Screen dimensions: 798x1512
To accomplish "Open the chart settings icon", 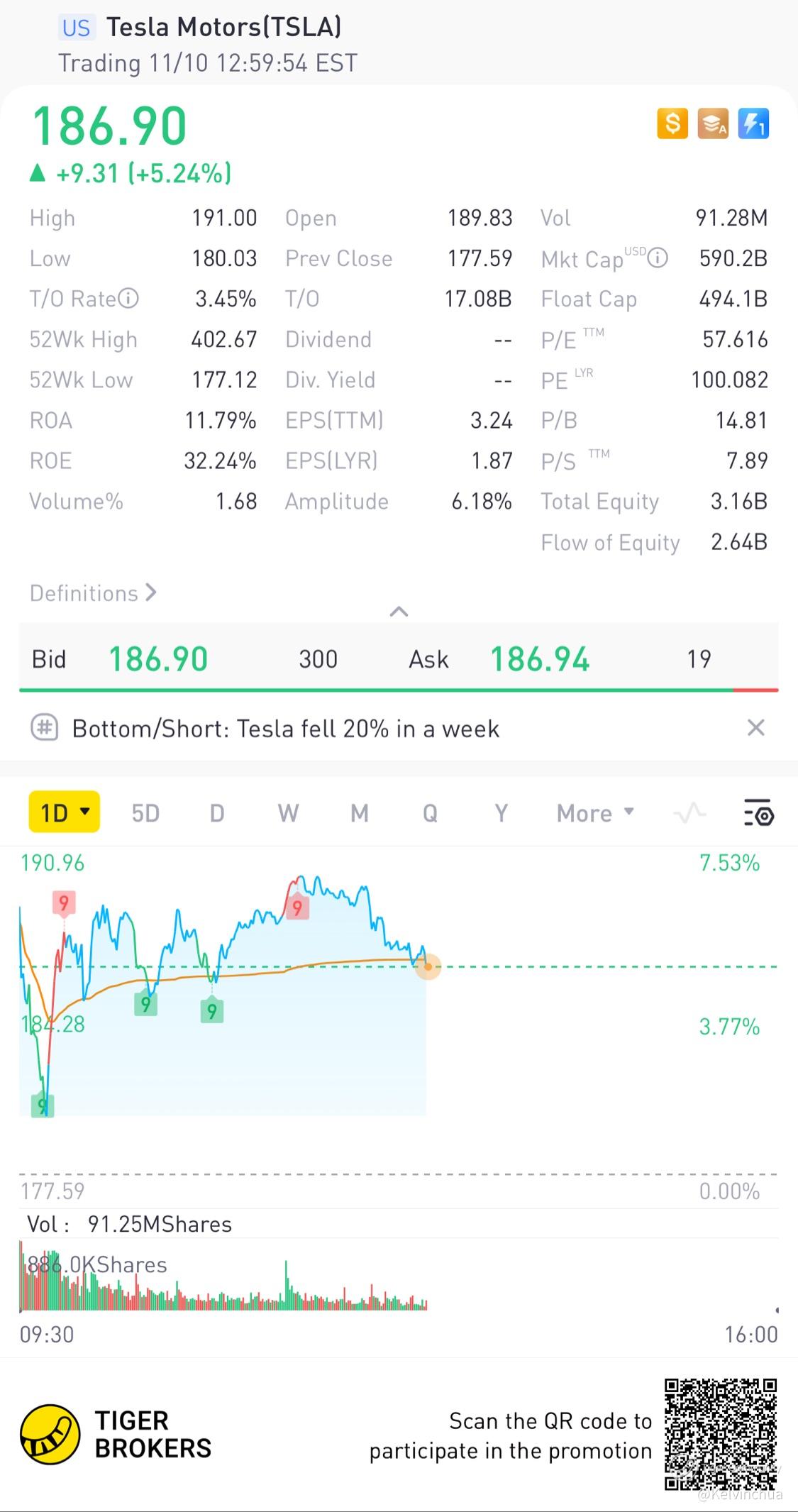I will 758,813.
